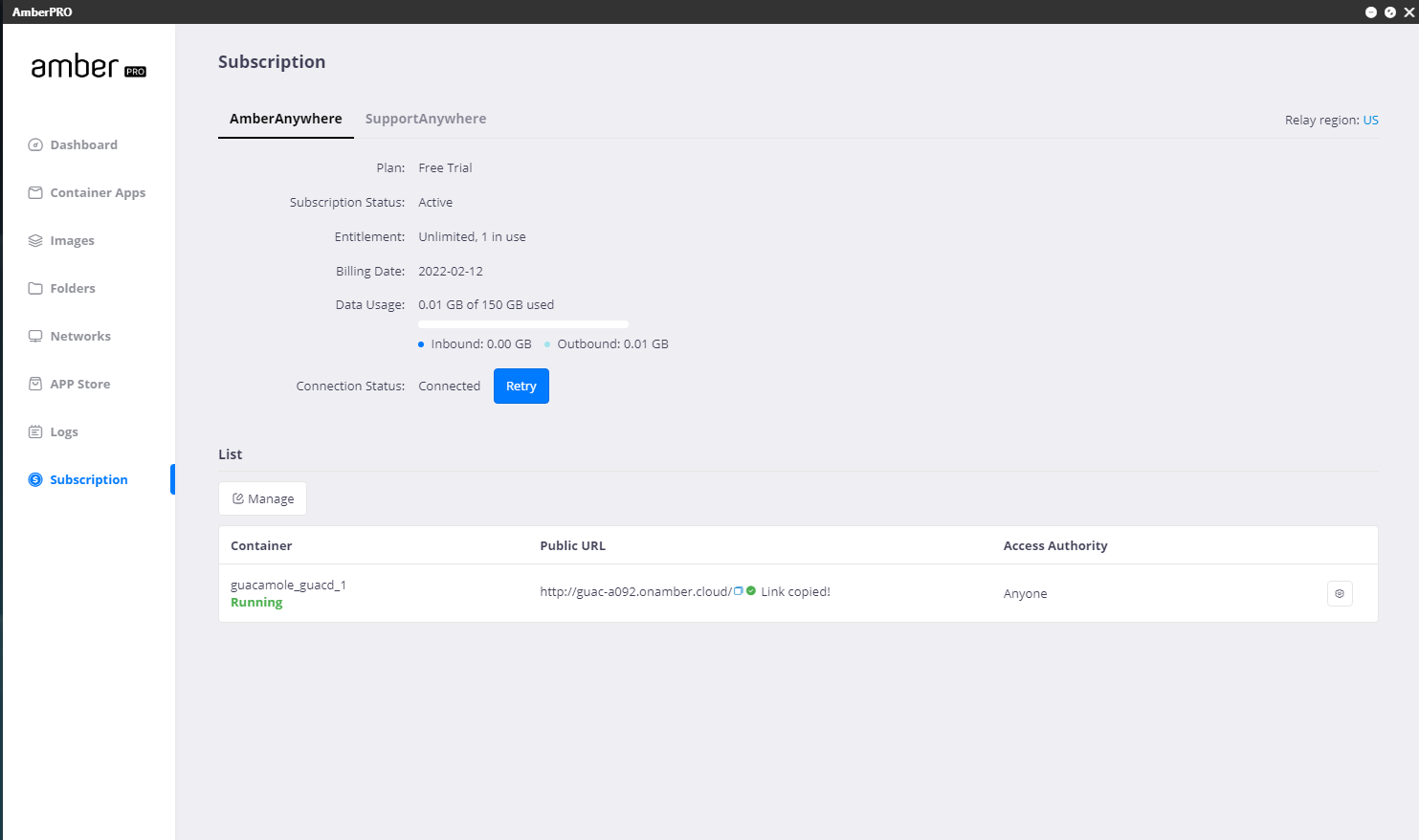The image size is (1419, 840).
Task: Click the Folders sidebar icon
Action: click(x=35, y=289)
